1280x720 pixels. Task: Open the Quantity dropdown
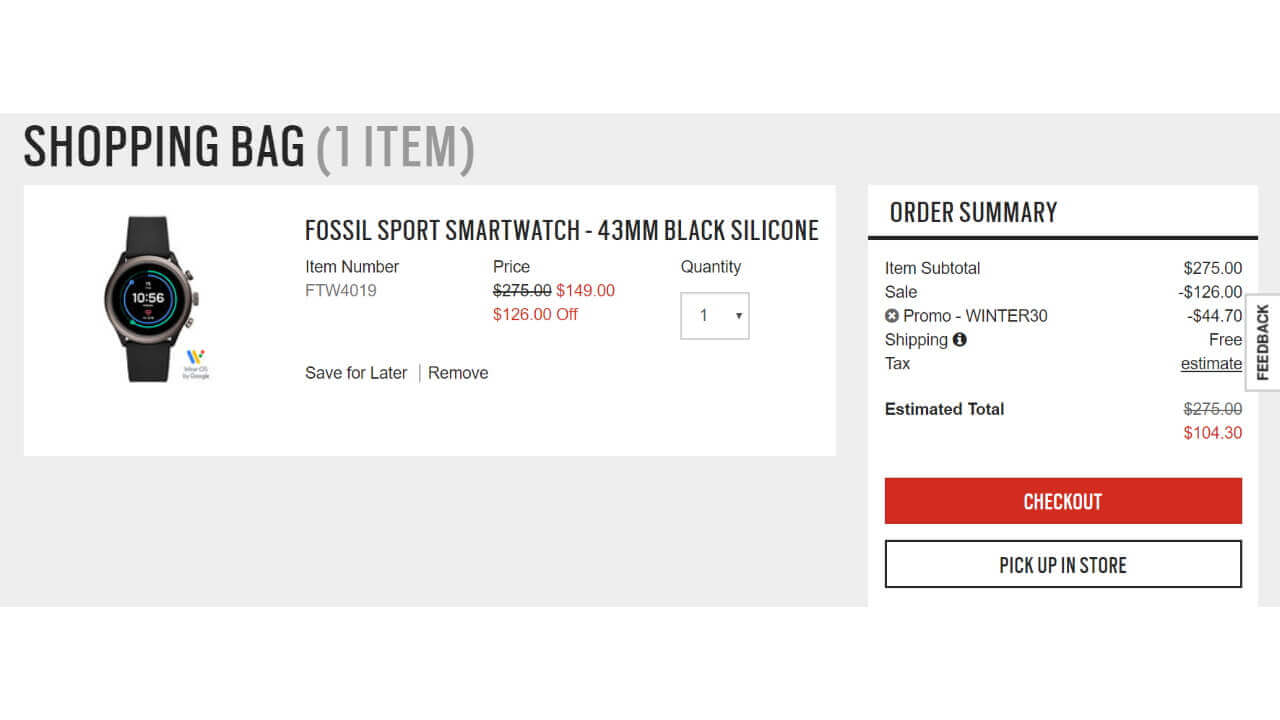(x=714, y=316)
